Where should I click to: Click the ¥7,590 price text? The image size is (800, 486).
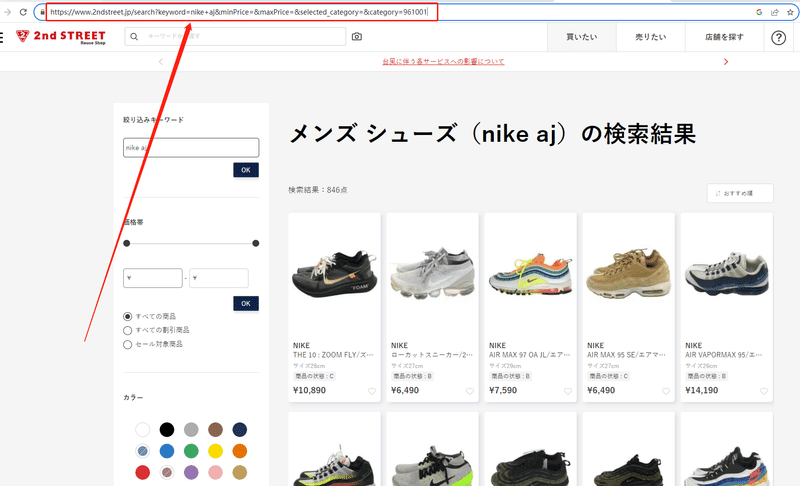point(503,390)
